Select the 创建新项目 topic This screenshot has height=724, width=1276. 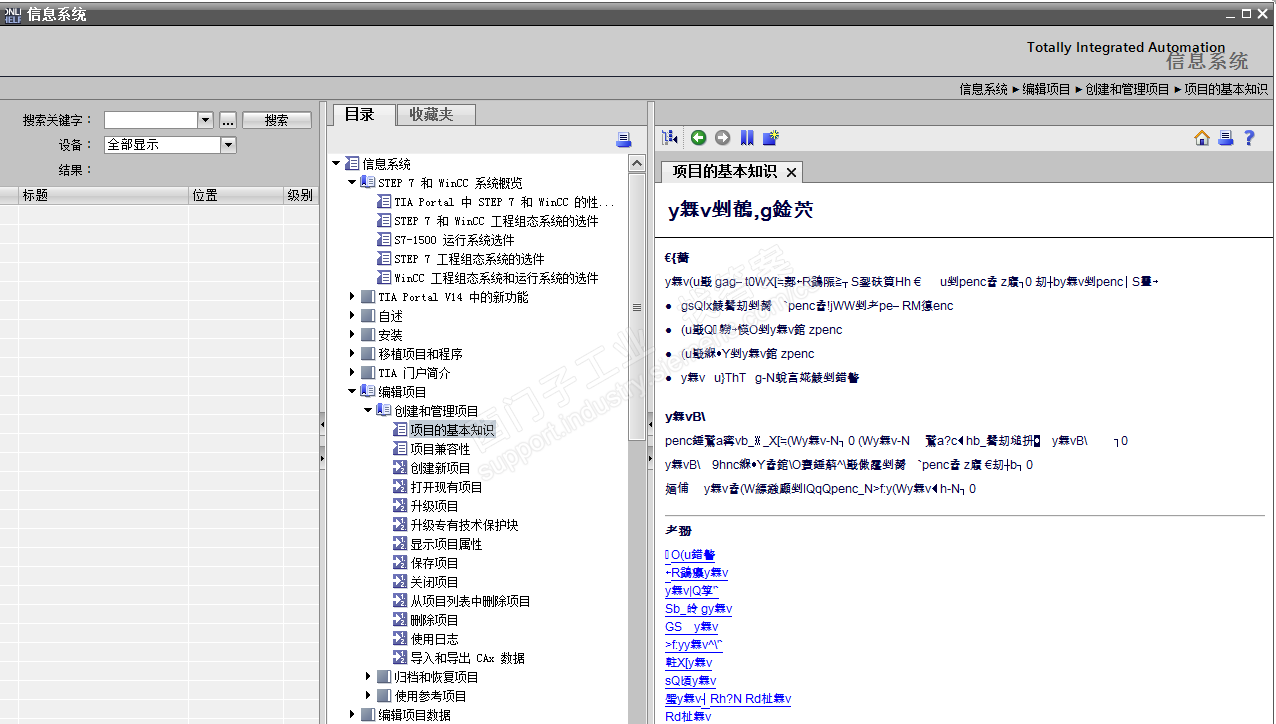click(x=440, y=468)
